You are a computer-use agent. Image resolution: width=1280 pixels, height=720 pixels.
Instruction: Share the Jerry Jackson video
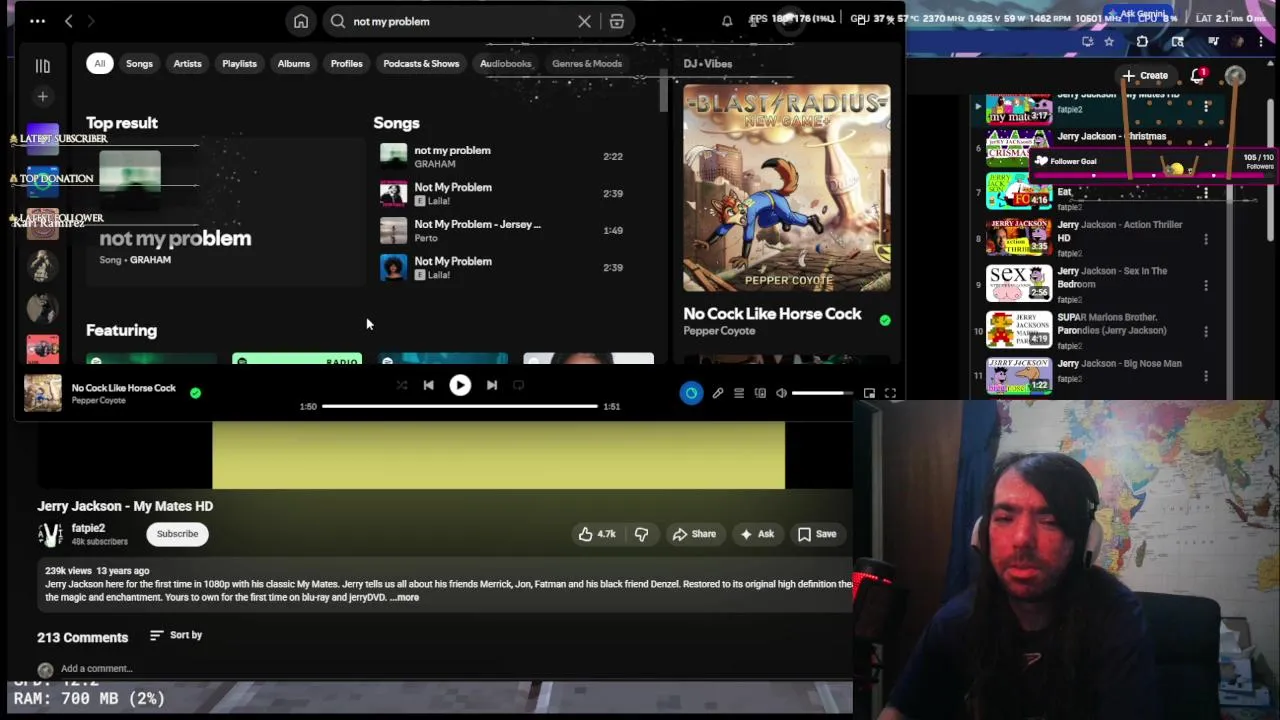(694, 534)
